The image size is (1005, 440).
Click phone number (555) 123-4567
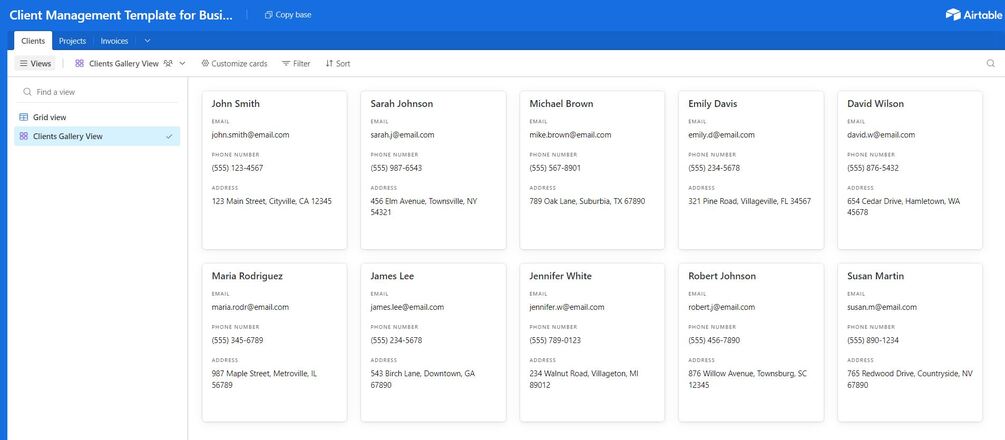pyautogui.click(x=237, y=168)
